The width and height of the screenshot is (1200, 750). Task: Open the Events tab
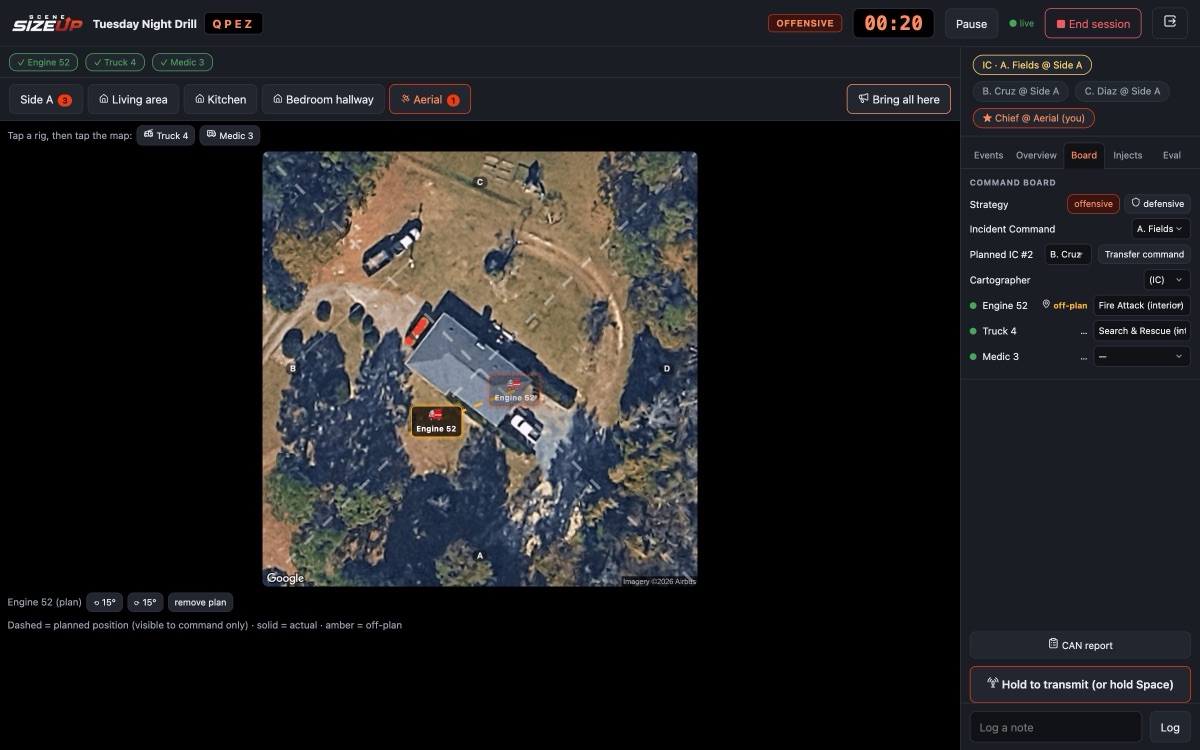988,155
